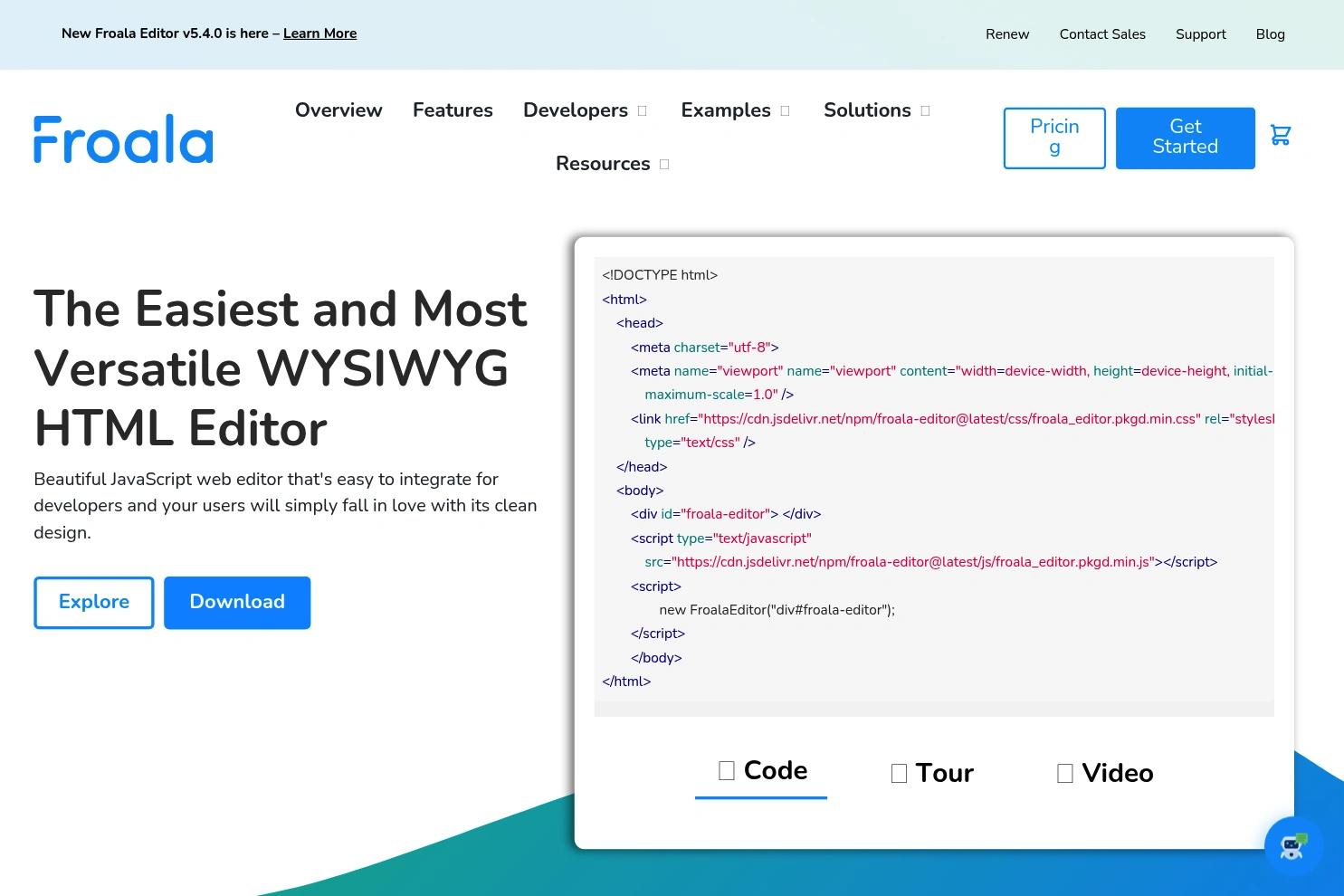Click the Froala logo
This screenshot has width=1344, height=896.
point(123,139)
